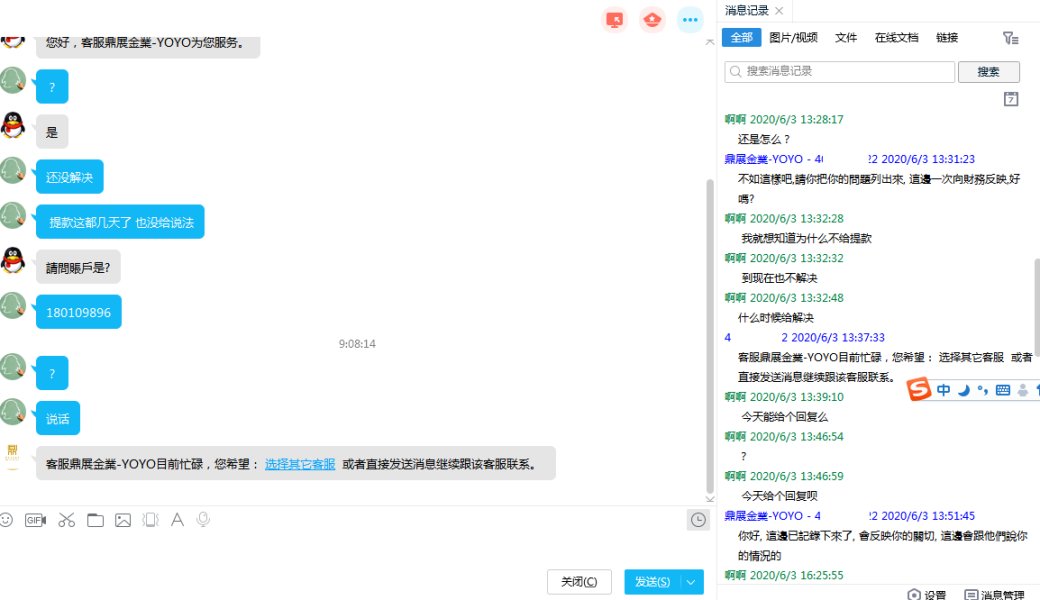The height and width of the screenshot is (600, 1040).
Task: Click the window shake icon
Action: tap(151, 520)
